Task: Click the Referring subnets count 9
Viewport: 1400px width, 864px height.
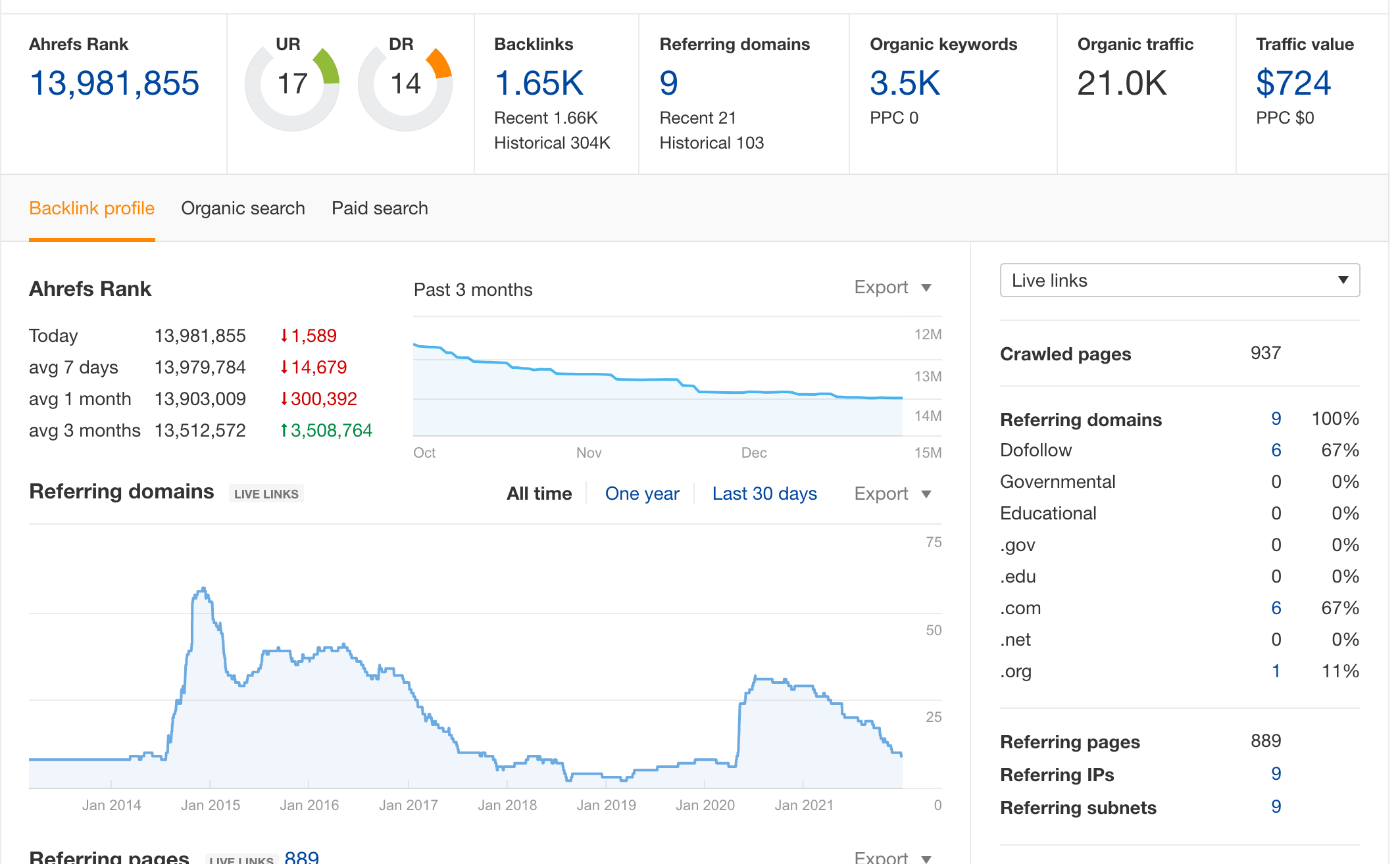Action: coord(1276,807)
